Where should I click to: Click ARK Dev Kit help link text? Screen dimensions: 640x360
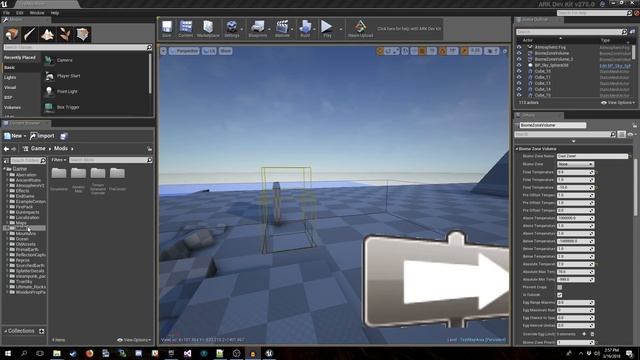pyautogui.click(x=409, y=29)
